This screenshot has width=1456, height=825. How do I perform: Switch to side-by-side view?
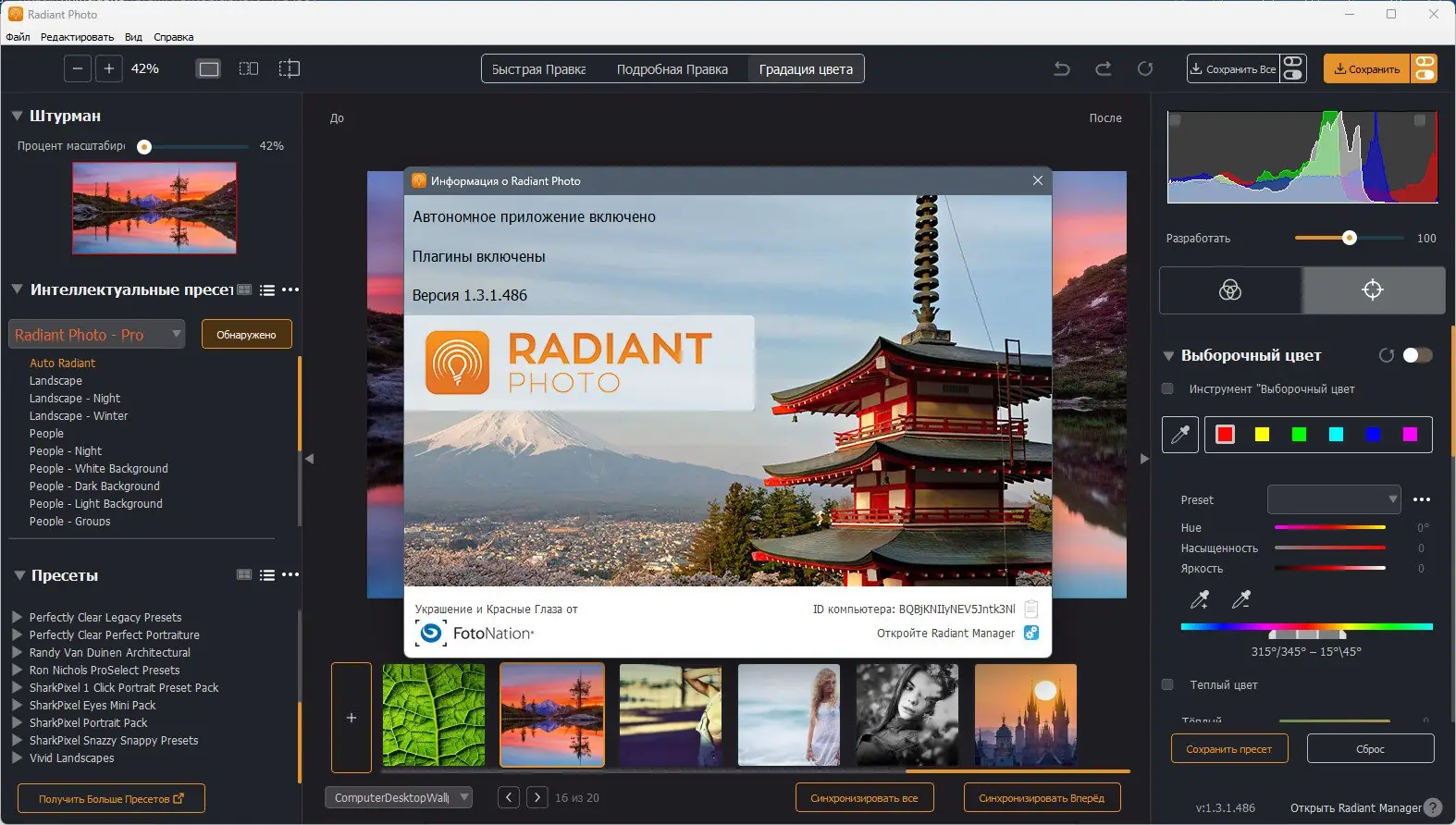(x=249, y=68)
